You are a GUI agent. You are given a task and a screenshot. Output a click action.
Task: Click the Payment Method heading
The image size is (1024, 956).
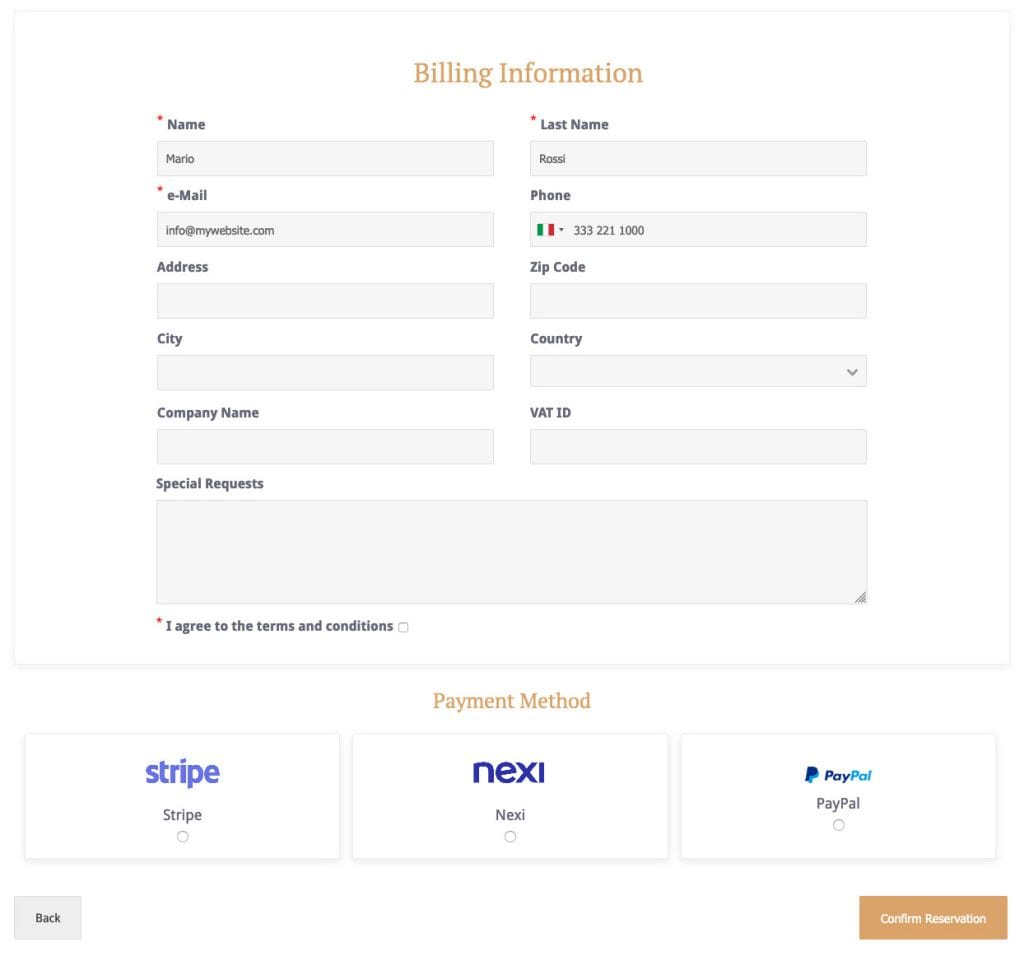pos(511,701)
